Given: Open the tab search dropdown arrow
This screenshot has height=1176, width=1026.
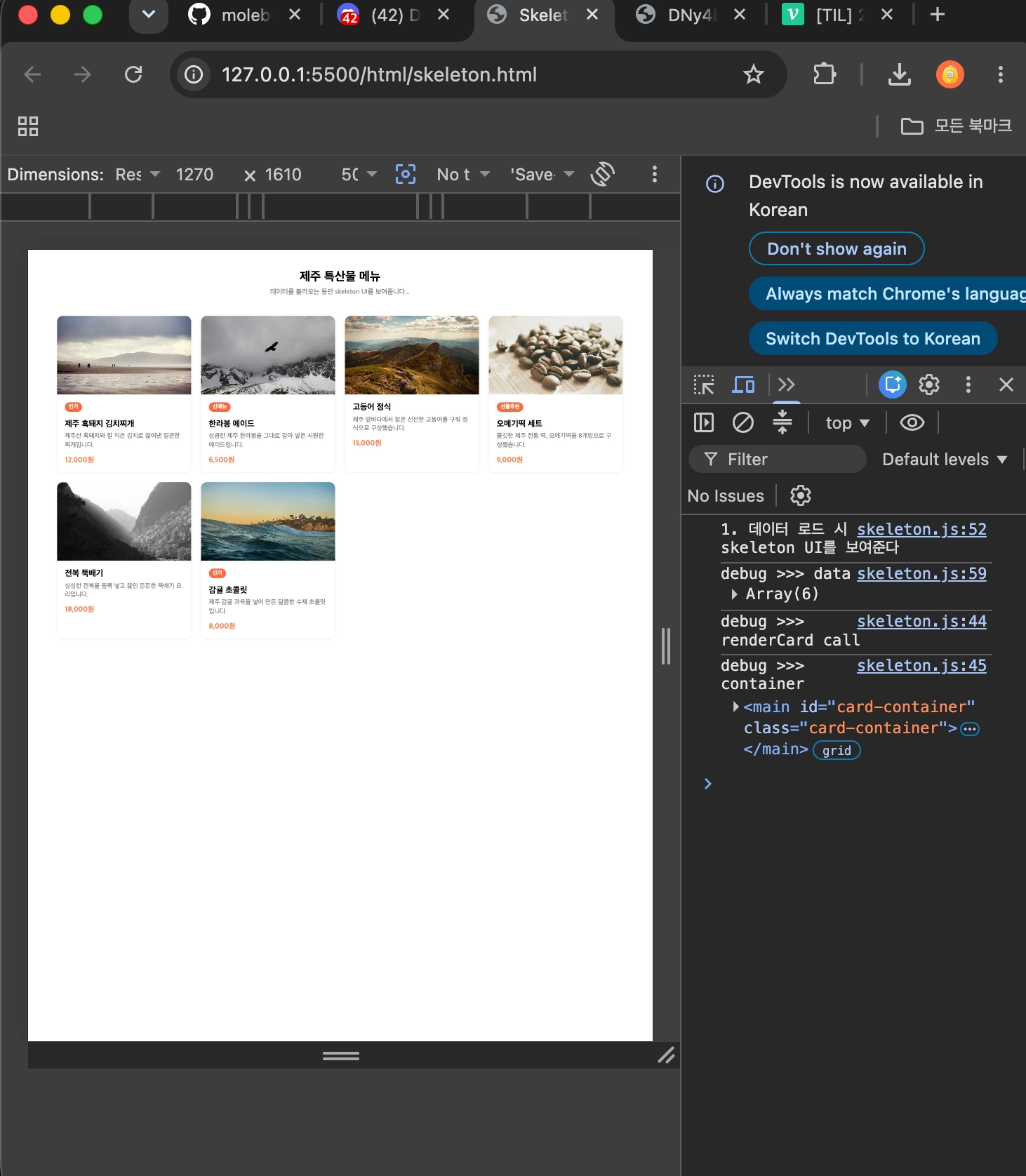Looking at the screenshot, I should click(149, 15).
